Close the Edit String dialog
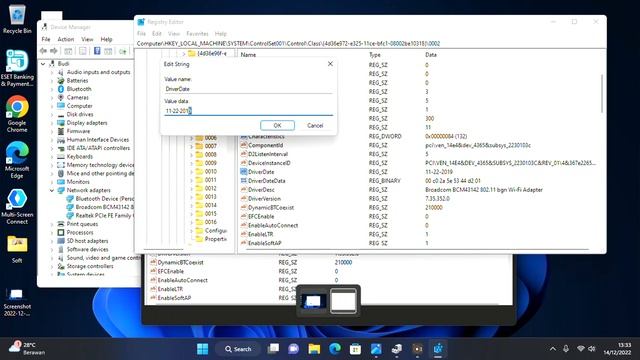Screen dimensions: 640x360 pyautogui.click(x=330, y=64)
